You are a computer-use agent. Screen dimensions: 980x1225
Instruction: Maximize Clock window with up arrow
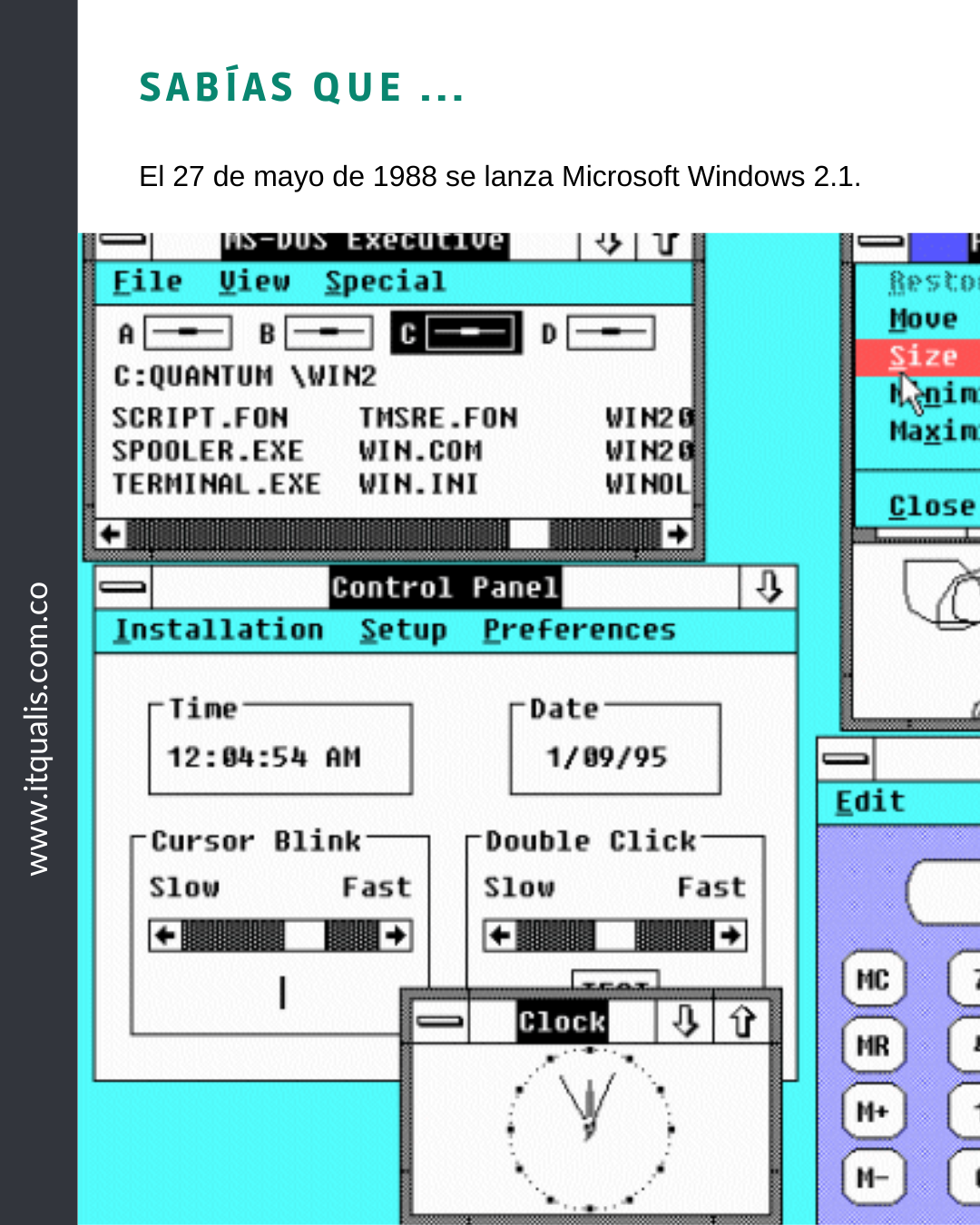click(743, 1022)
